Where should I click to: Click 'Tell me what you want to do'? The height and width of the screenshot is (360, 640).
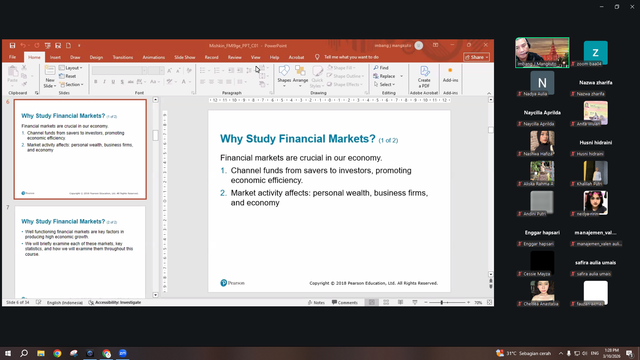click(351, 57)
